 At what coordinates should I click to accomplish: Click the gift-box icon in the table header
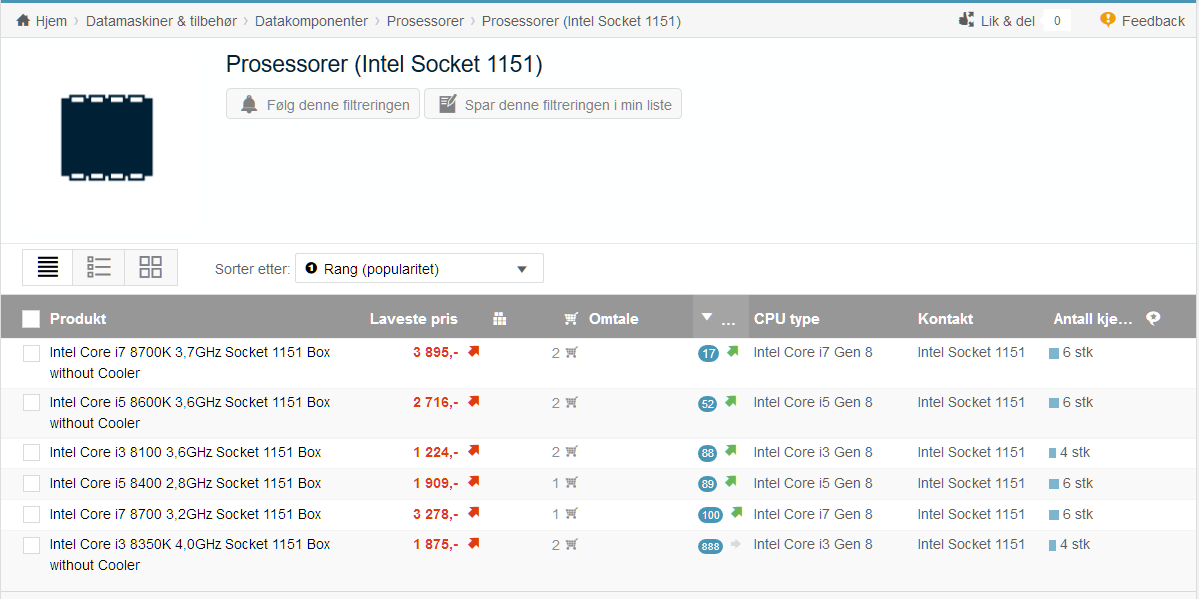(499, 319)
